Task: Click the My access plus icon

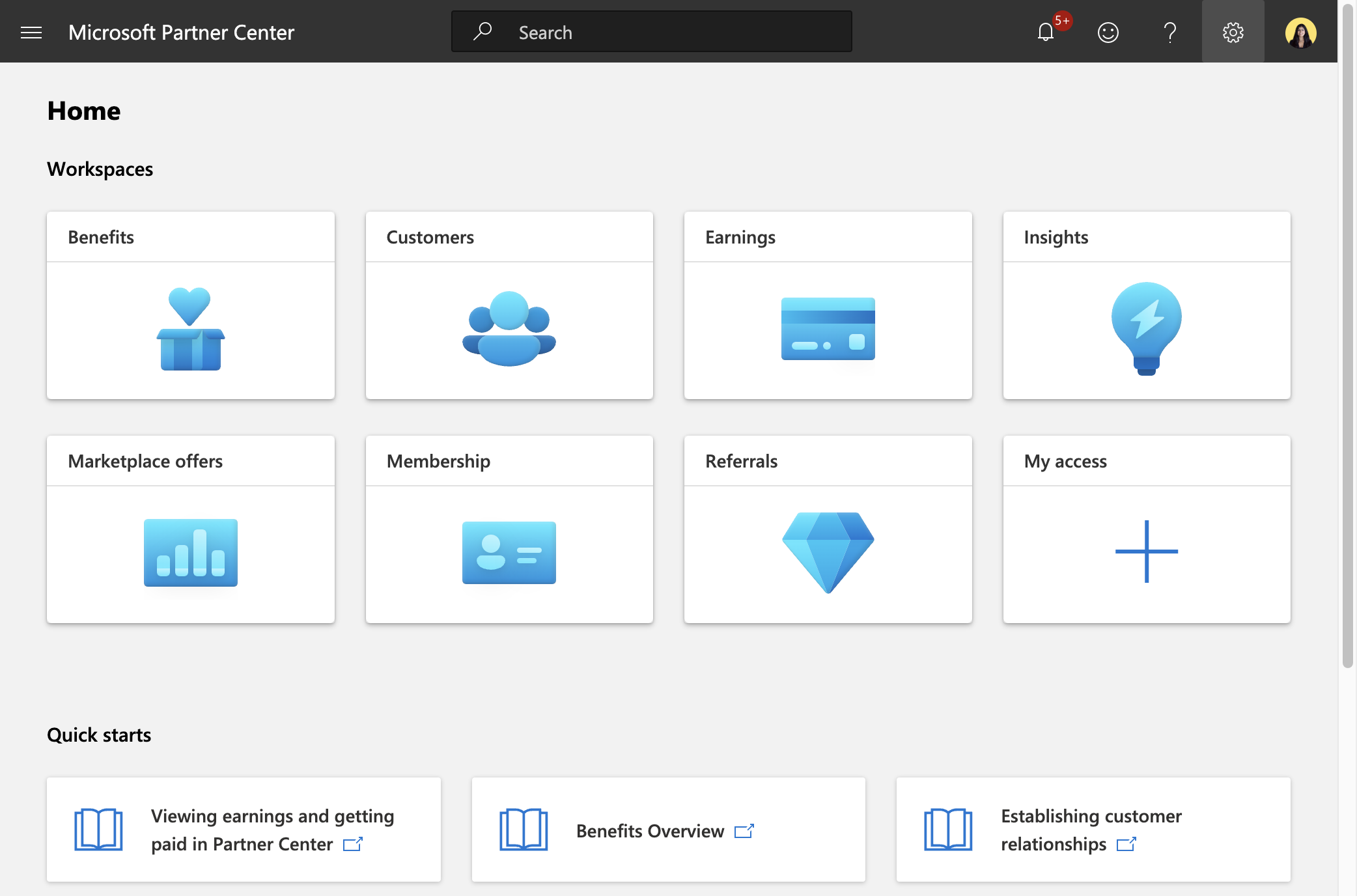Action: (1147, 552)
